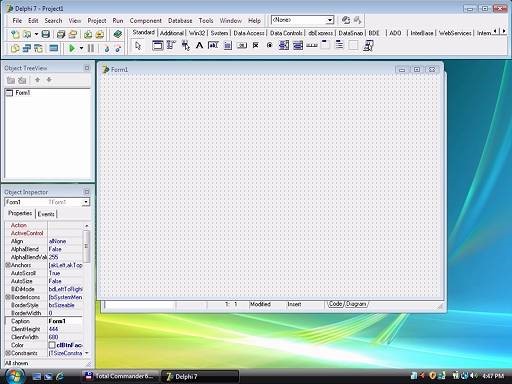Click the move down arrow in Object TreeView

tap(49, 80)
